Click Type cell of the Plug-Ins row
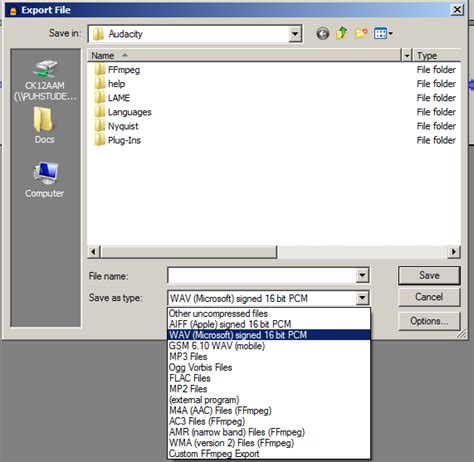Image resolution: width=474 pixels, height=462 pixels. pyautogui.click(x=436, y=140)
